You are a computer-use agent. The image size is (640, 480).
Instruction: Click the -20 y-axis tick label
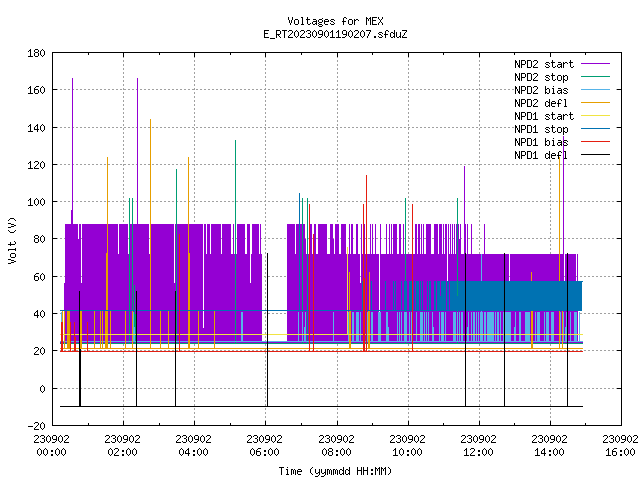[36, 426]
